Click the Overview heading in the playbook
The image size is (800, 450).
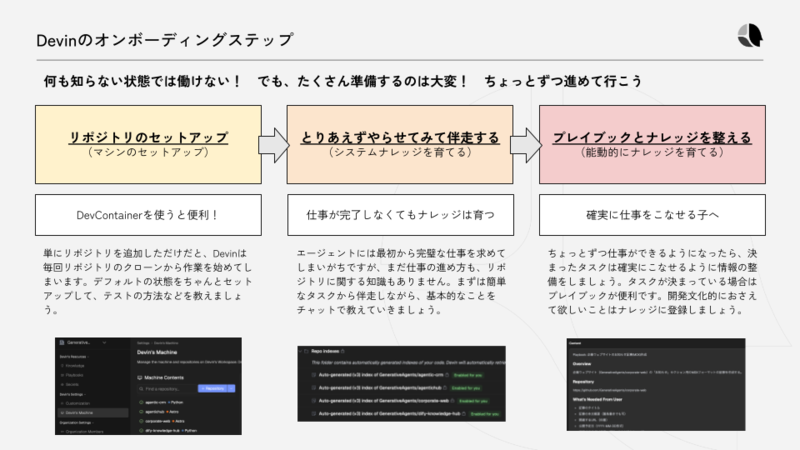click(x=582, y=364)
